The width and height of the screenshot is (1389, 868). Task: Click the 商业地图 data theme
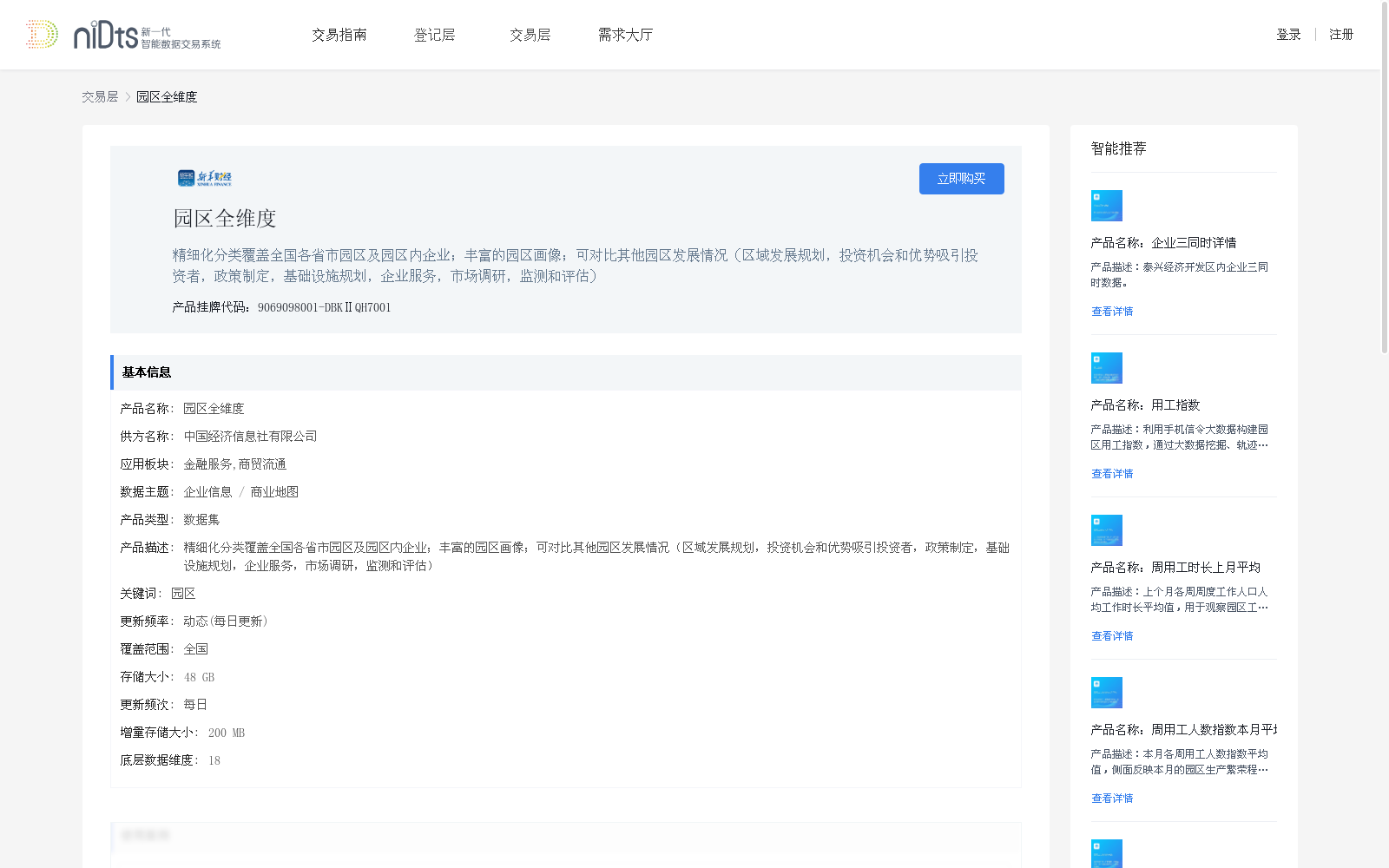274,492
